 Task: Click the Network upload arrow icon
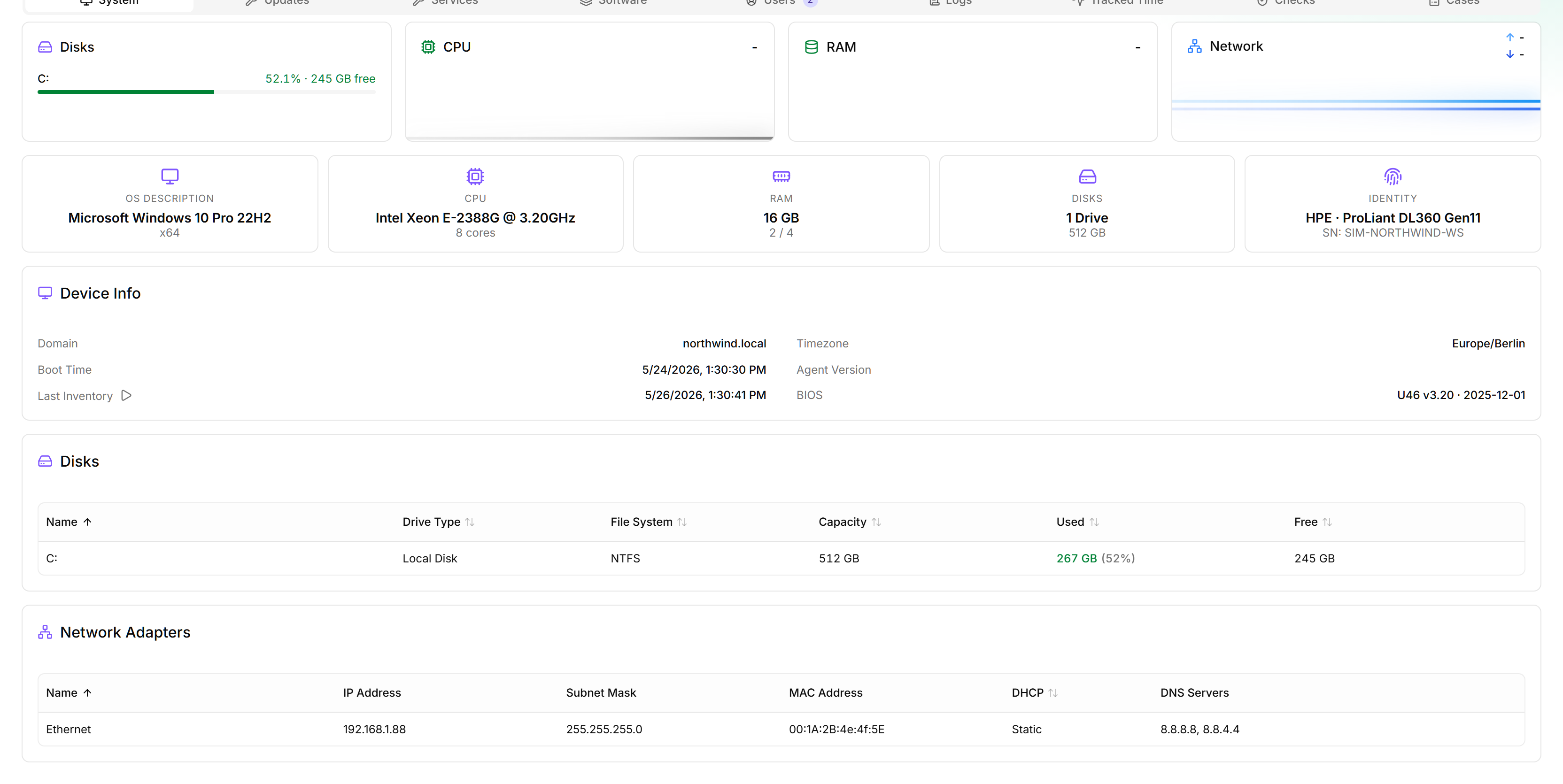coord(1510,37)
